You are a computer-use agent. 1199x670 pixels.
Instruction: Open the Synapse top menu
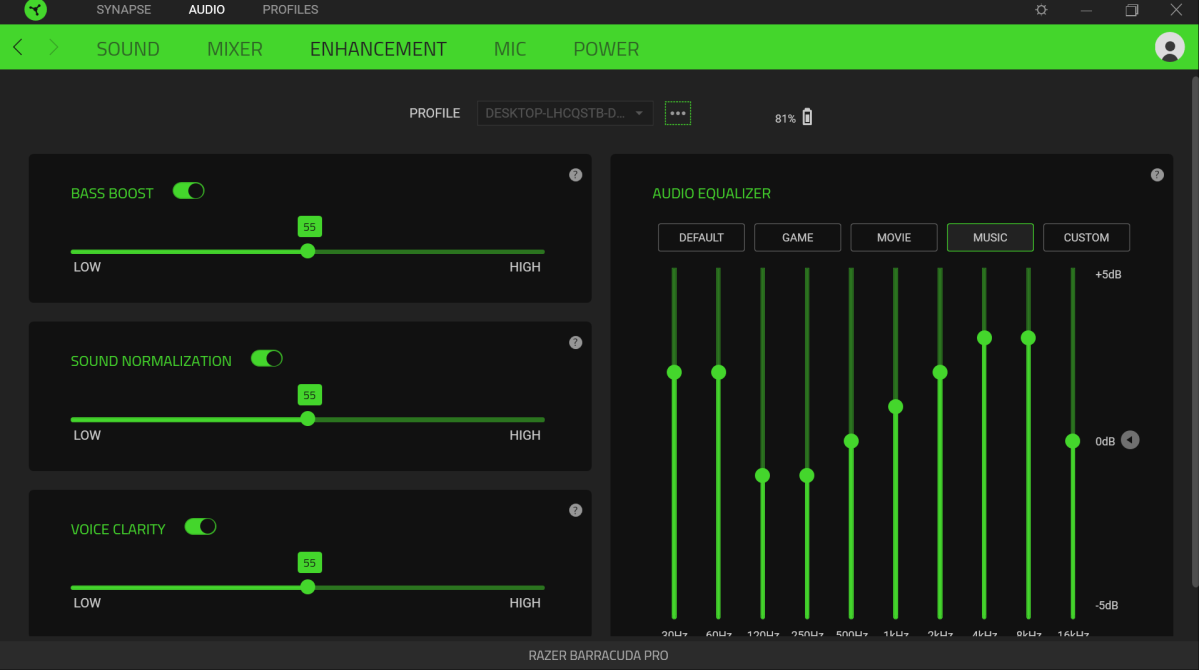pos(124,10)
